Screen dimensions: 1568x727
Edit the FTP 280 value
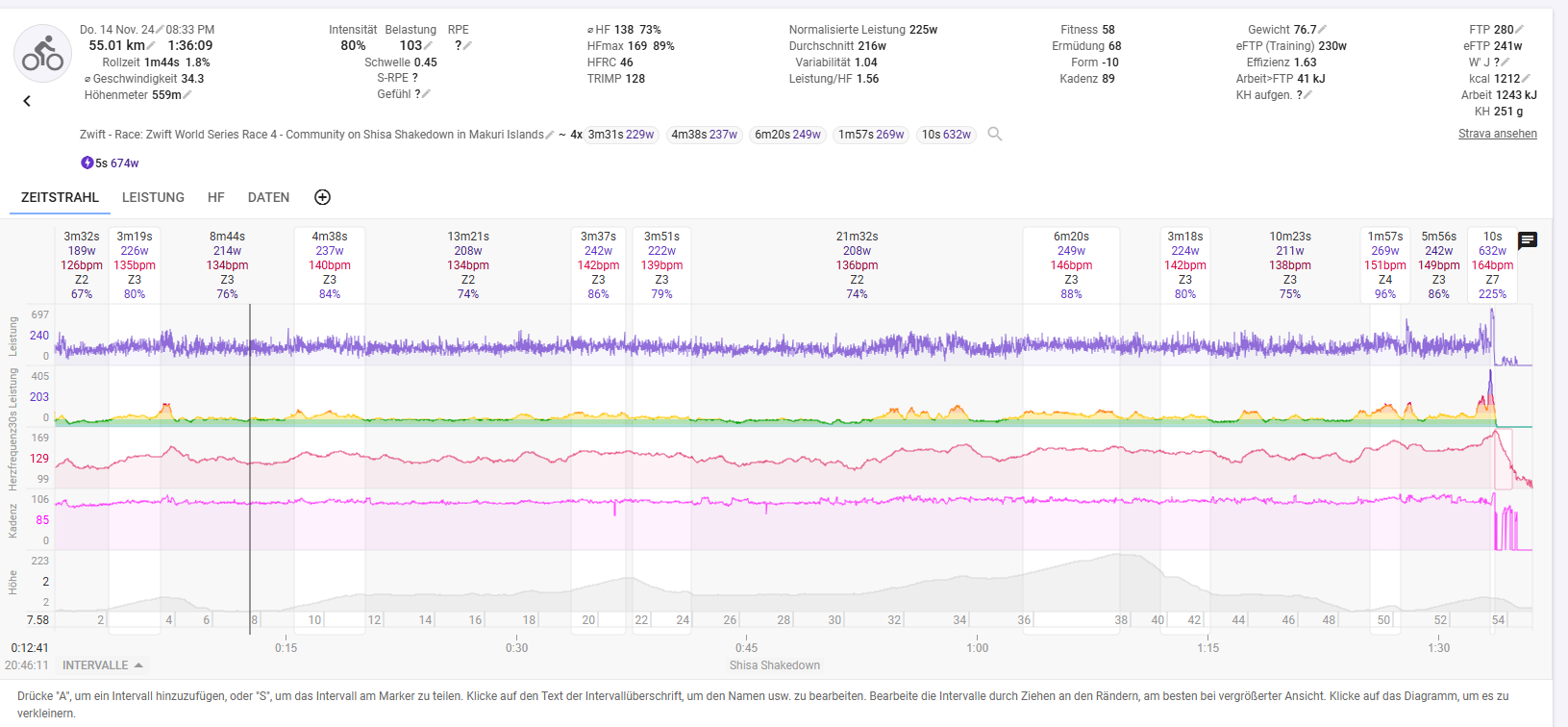click(1520, 30)
